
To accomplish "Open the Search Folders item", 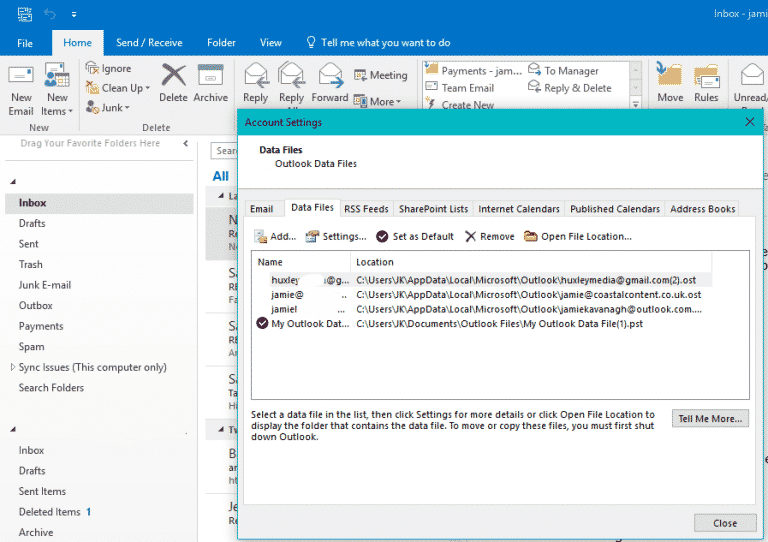I will coord(51,388).
